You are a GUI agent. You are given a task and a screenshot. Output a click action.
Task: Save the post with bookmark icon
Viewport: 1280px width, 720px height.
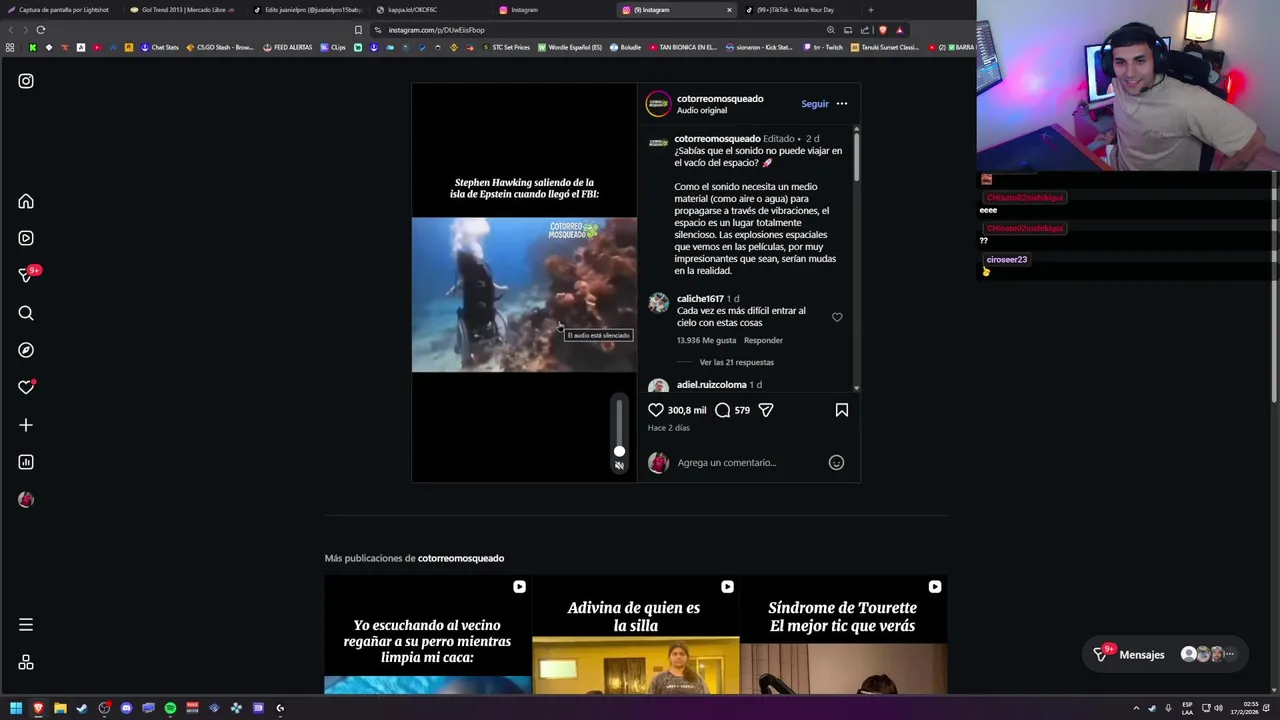click(842, 410)
